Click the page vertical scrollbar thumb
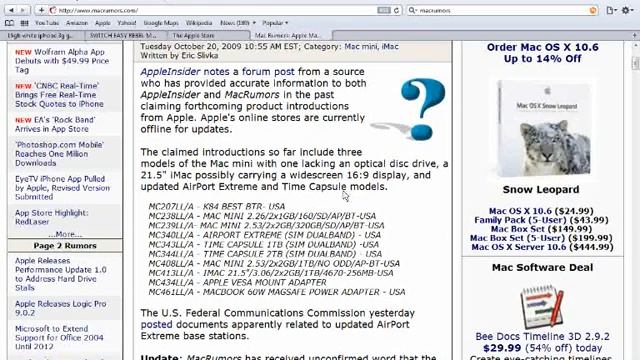This screenshot has width=640, height=360. (x=636, y=63)
